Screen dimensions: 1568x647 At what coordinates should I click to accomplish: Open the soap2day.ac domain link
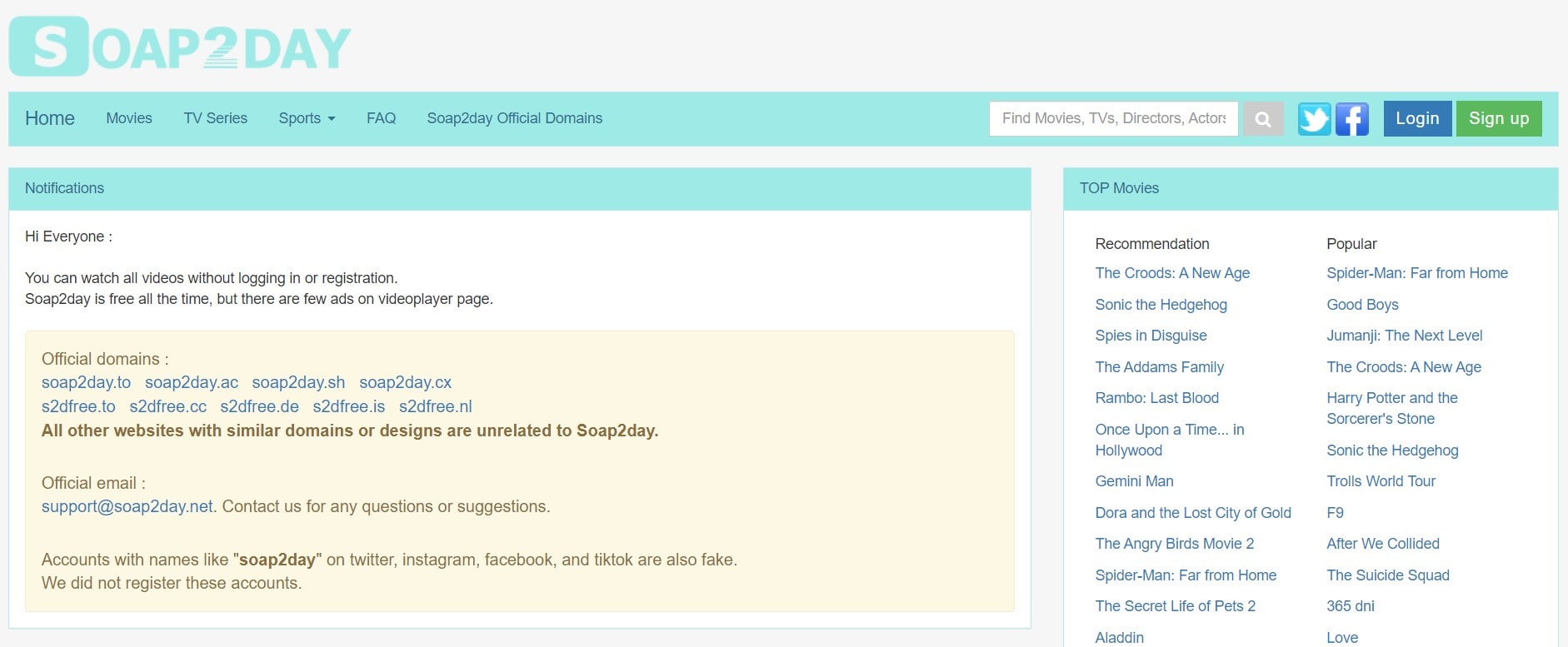tap(192, 382)
